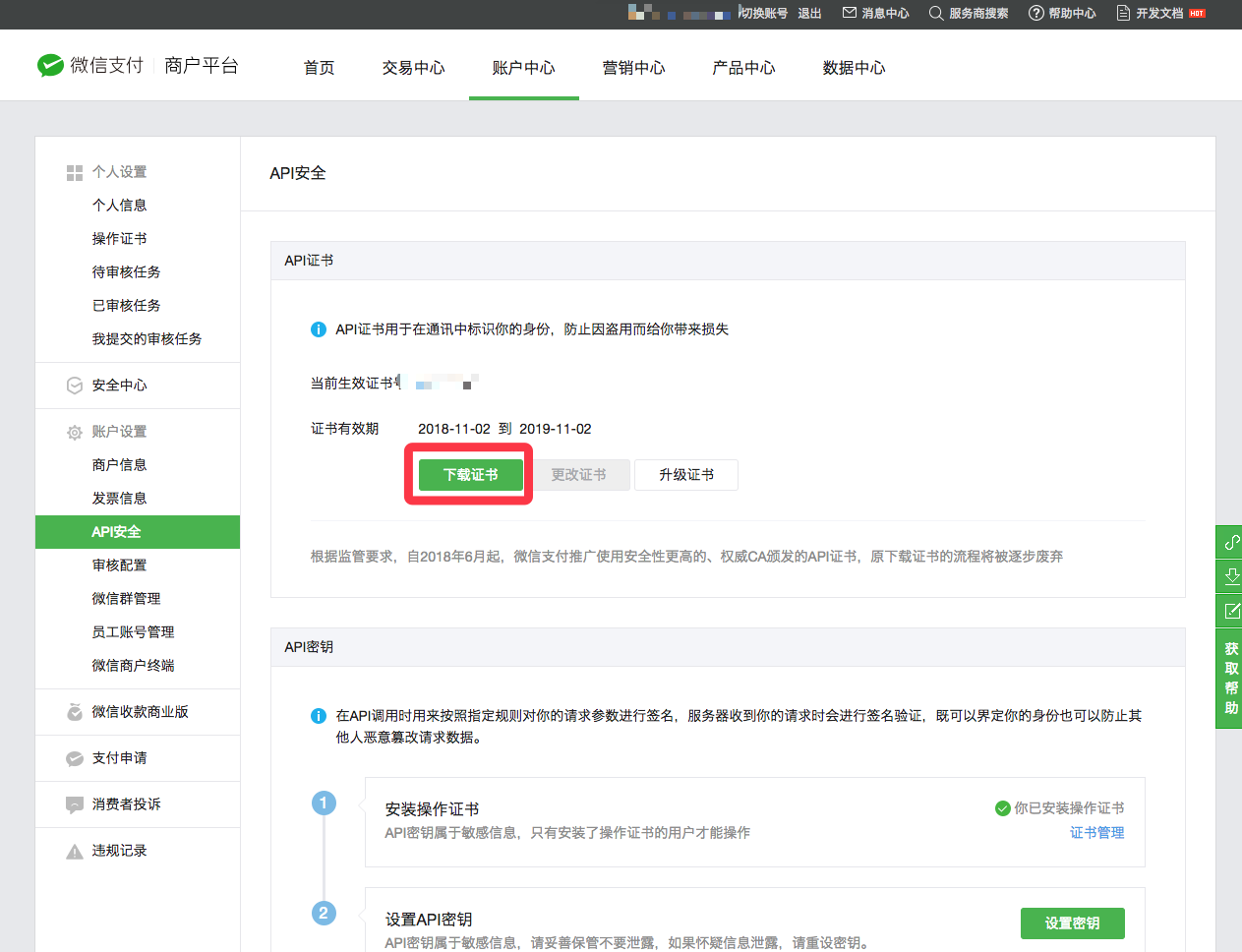The image size is (1242, 952).
Task: Click the WeChat Pay logo icon
Action: click(50, 65)
